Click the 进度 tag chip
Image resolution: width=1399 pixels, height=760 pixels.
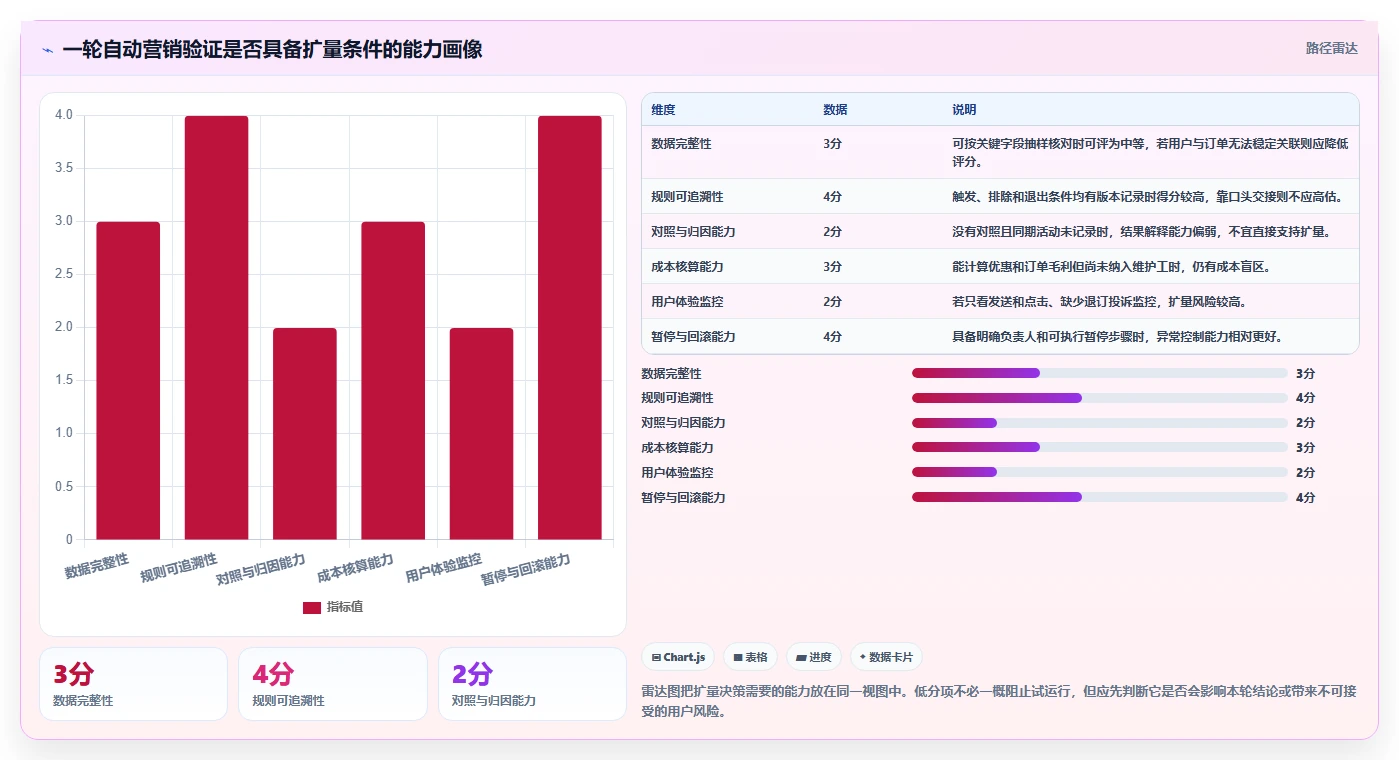[x=814, y=657]
